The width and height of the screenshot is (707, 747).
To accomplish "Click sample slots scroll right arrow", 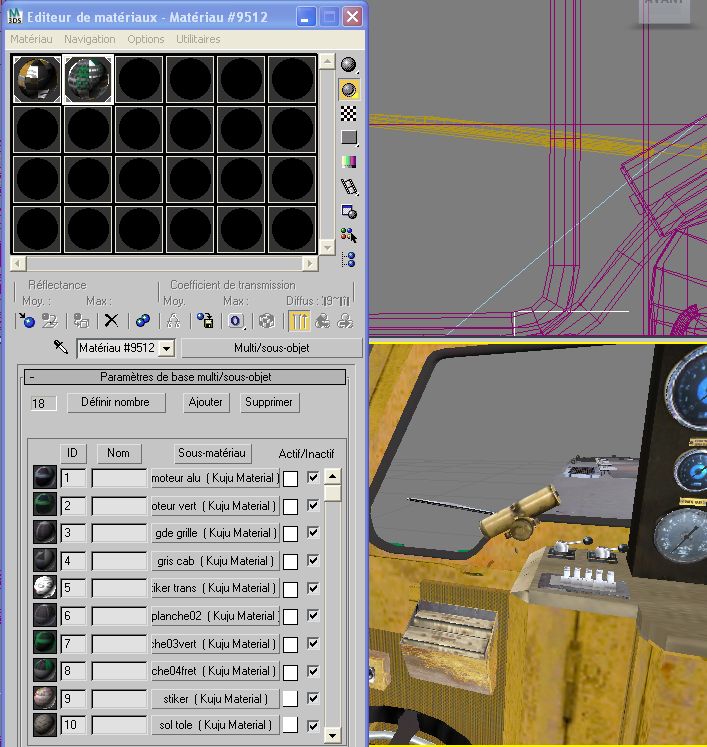I will tap(310, 263).
